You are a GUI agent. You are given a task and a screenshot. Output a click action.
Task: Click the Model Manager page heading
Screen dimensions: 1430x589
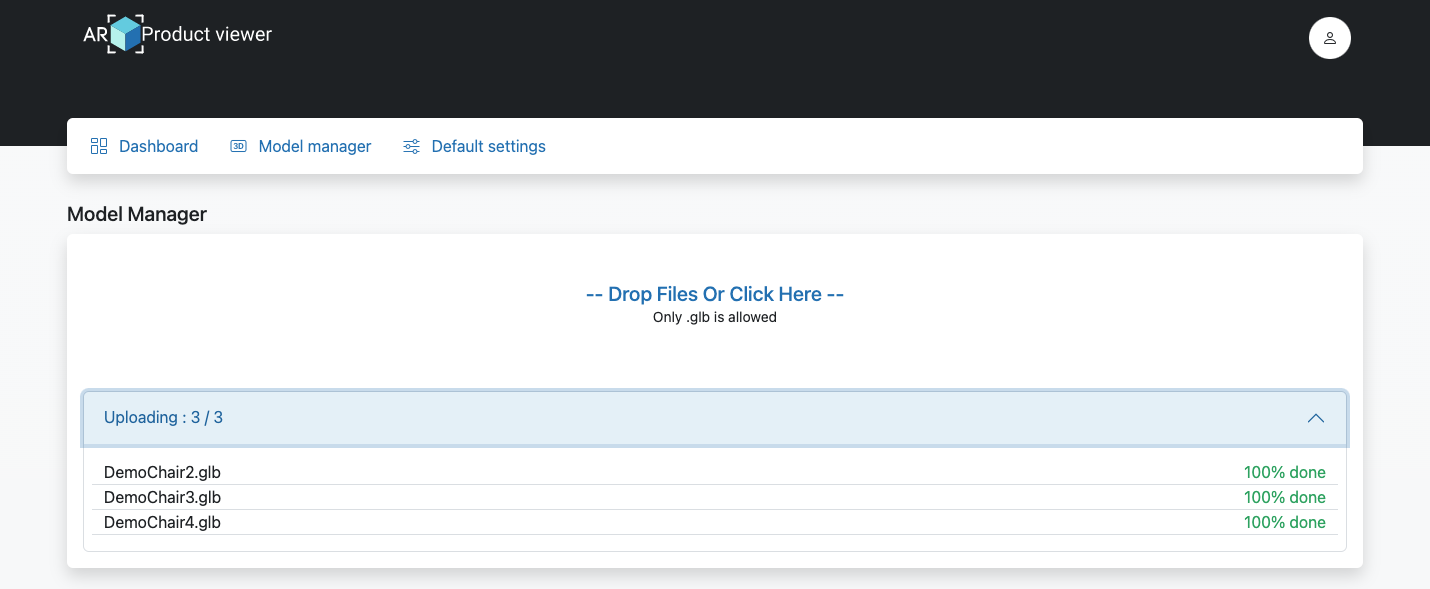(137, 214)
